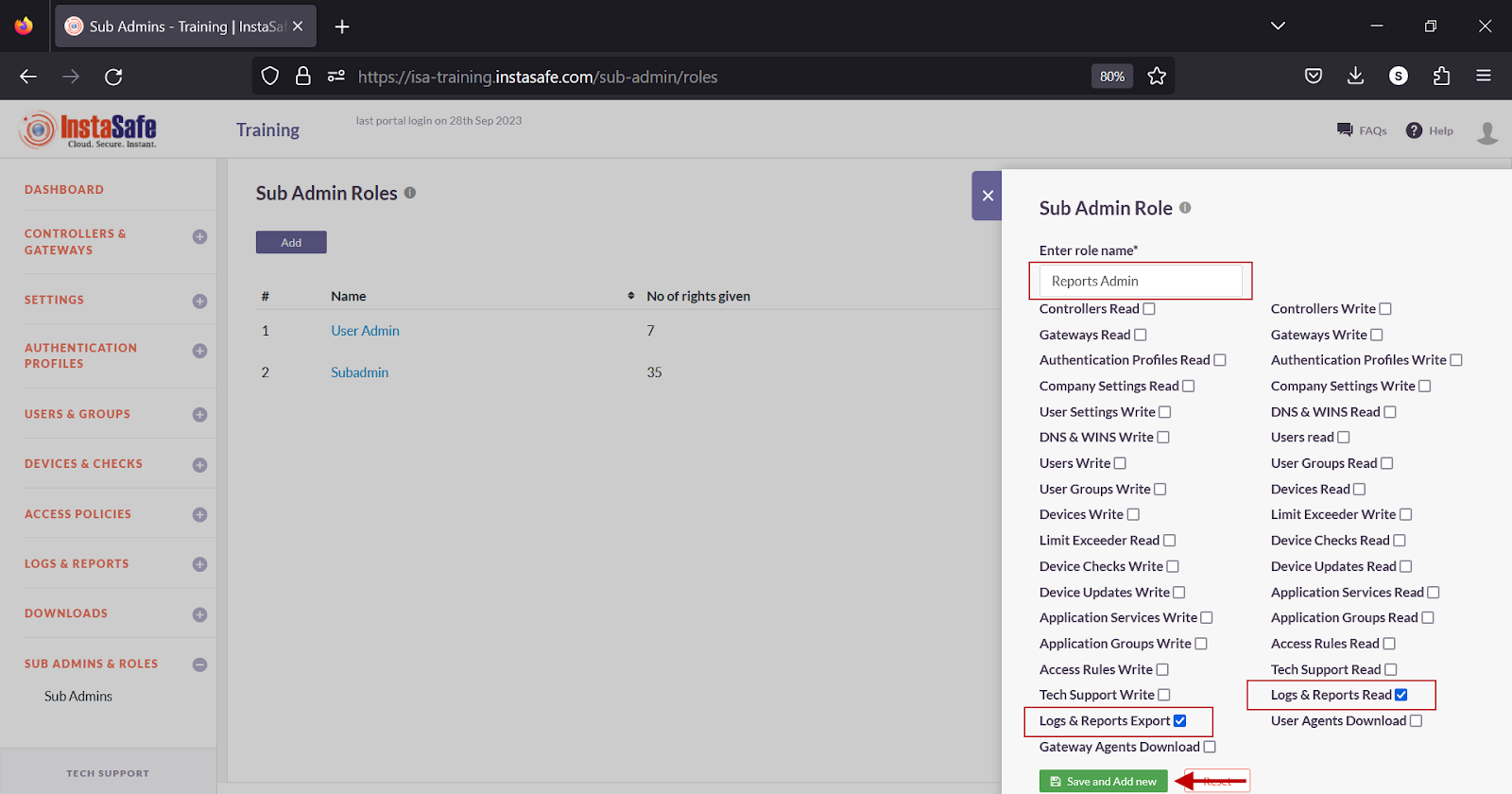Open Sub Admins submenu item
The height and width of the screenshot is (794, 1512).
pos(78,697)
